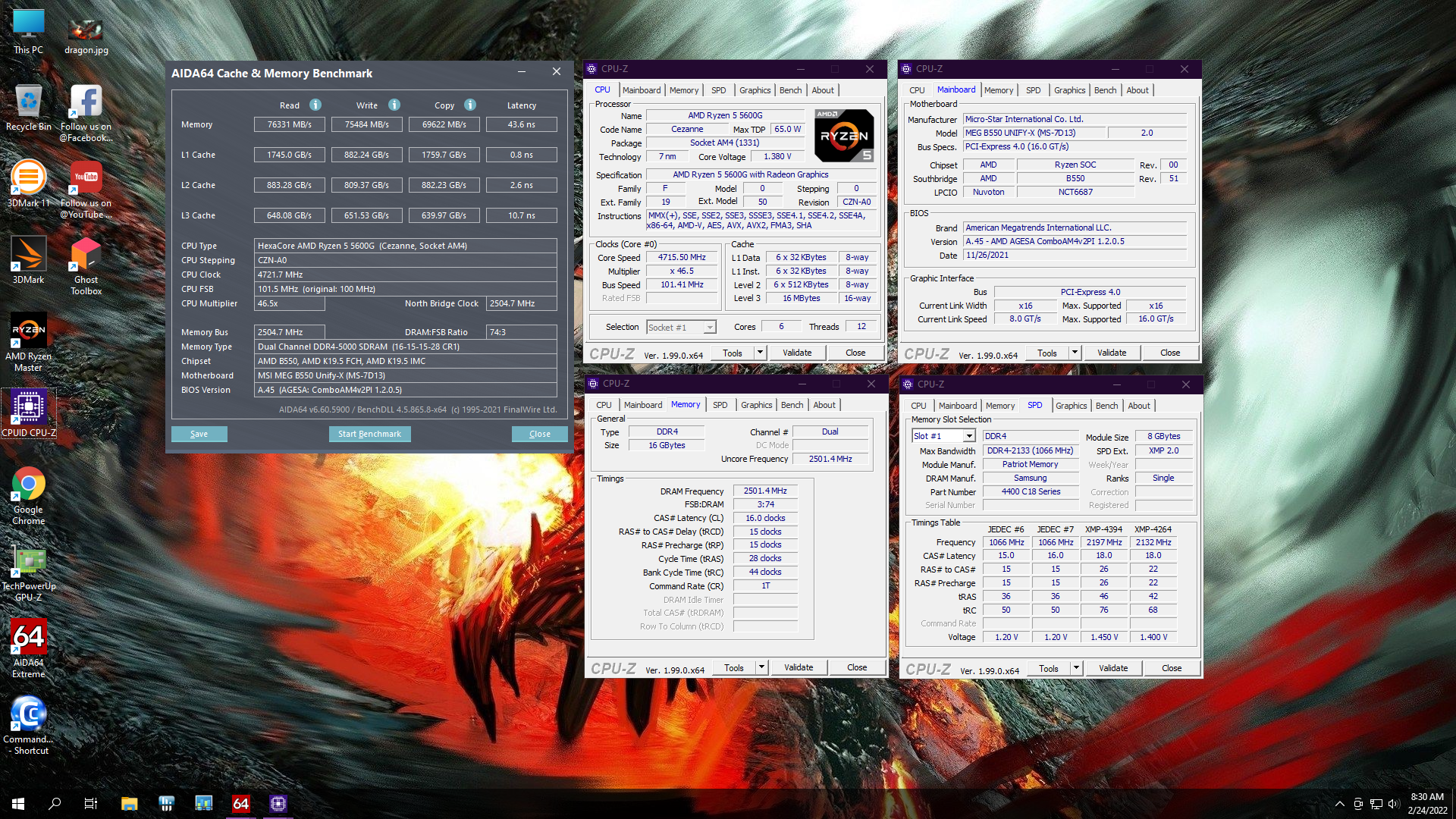Open Mainboard tab in Memory window
The height and width of the screenshot is (819, 1456).
pos(642,405)
